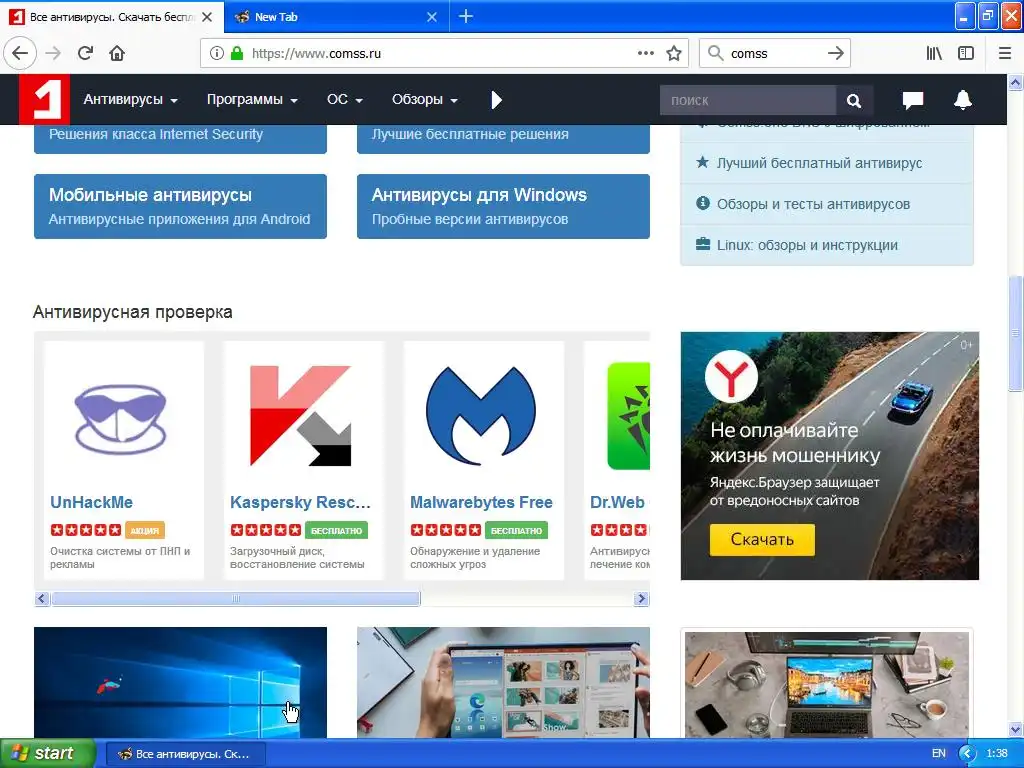Image resolution: width=1024 pixels, height=768 pixels.
Task: Switch to the New Tab tab
Action: coord(336,17)
